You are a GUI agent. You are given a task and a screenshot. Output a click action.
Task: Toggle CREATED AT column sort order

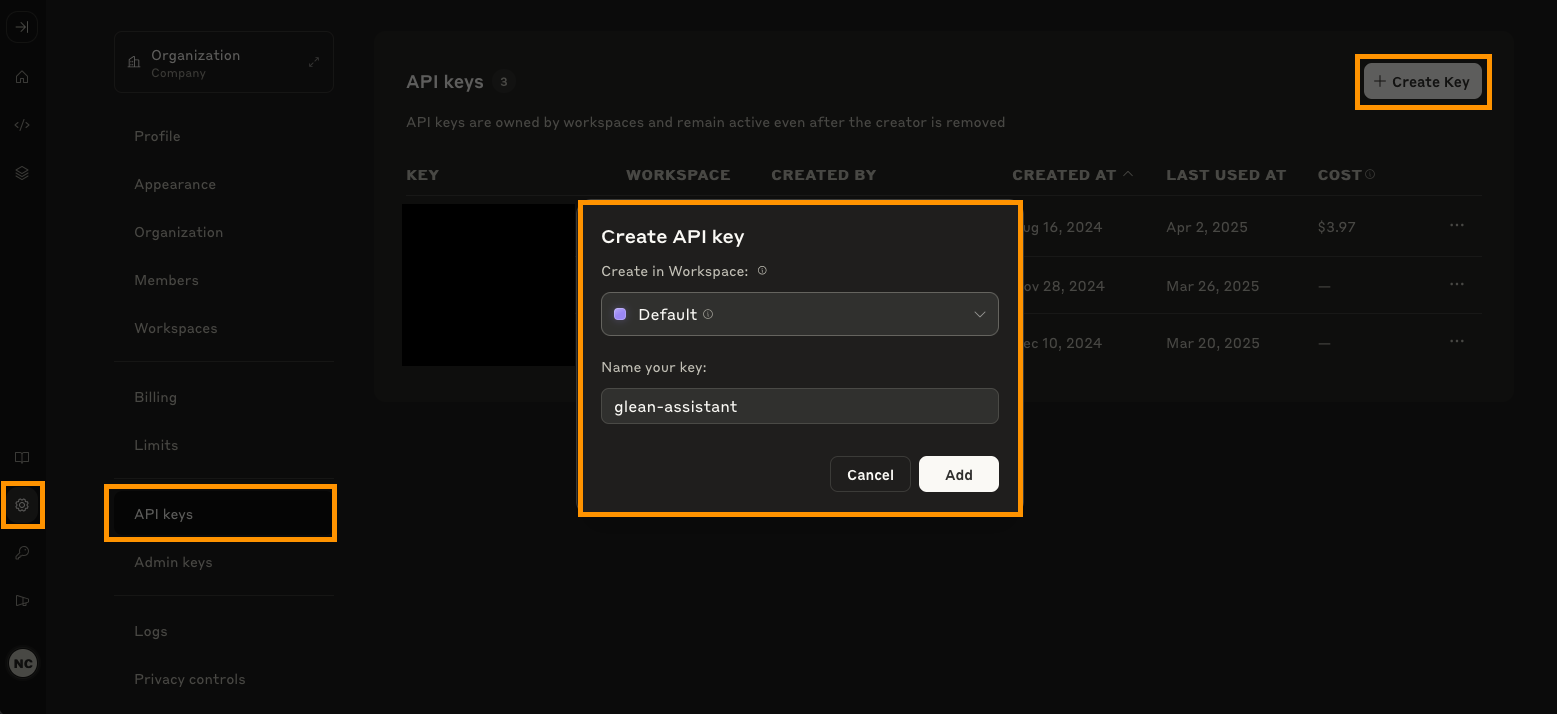(x=1072, y=174)
